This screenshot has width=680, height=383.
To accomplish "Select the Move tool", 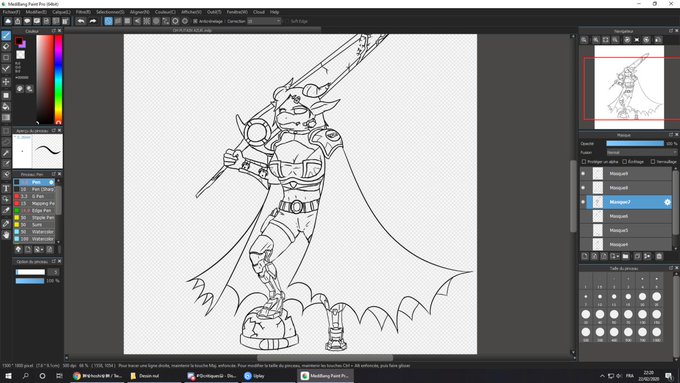I will (6, 82).
